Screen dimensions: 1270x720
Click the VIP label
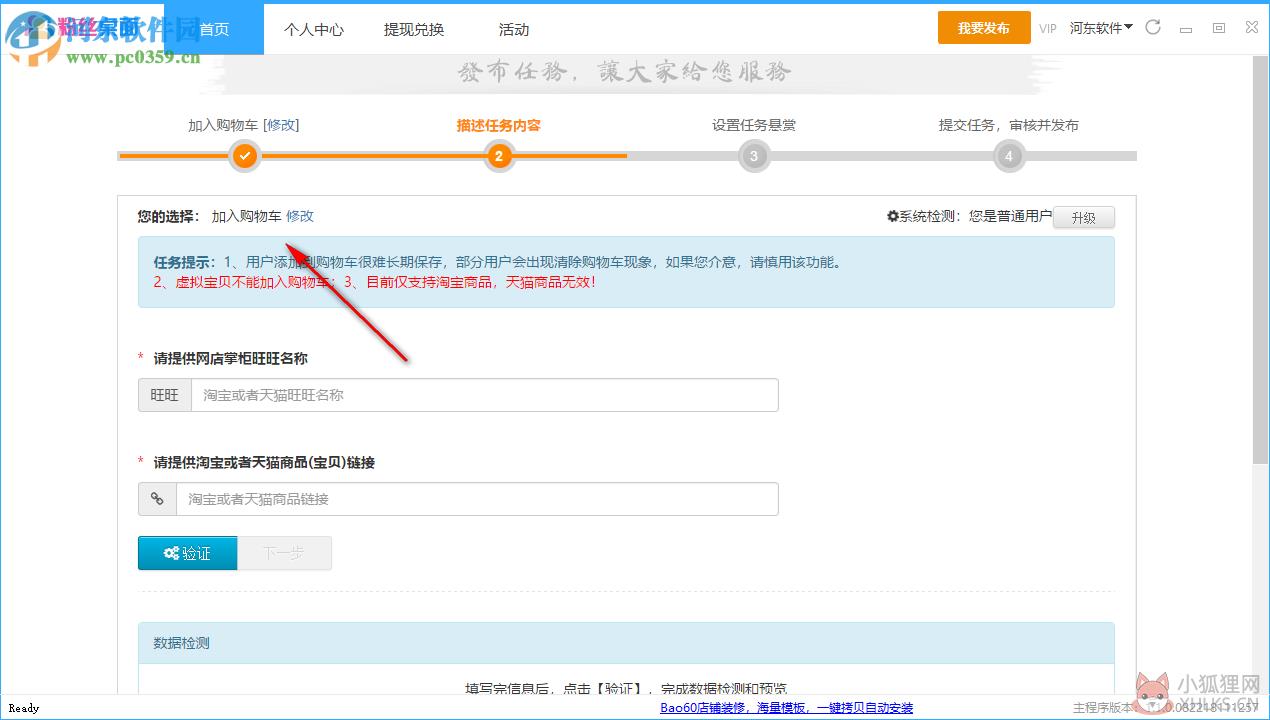coord(1047,29)
